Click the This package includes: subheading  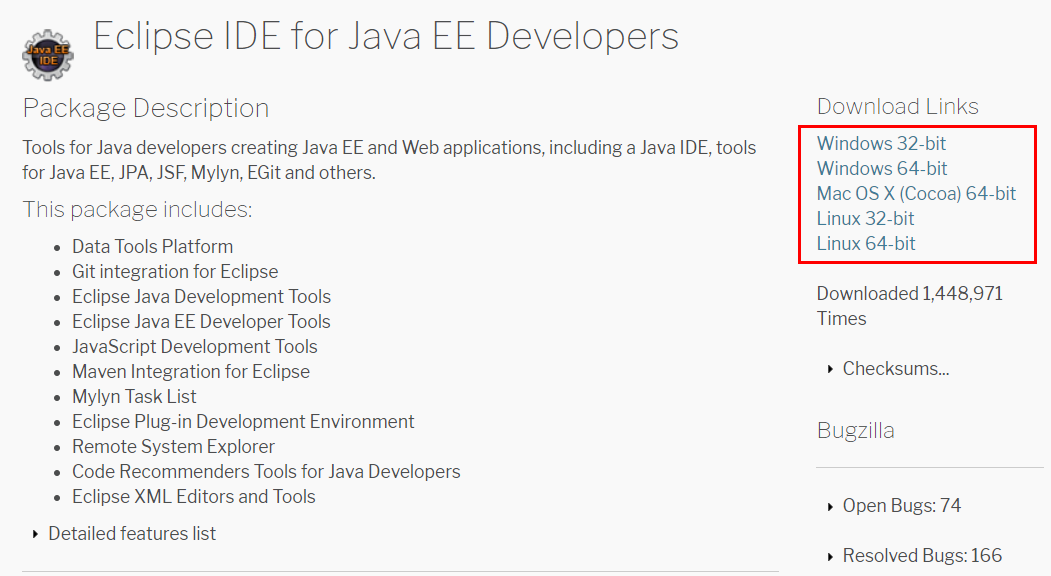tap(137, 210)
